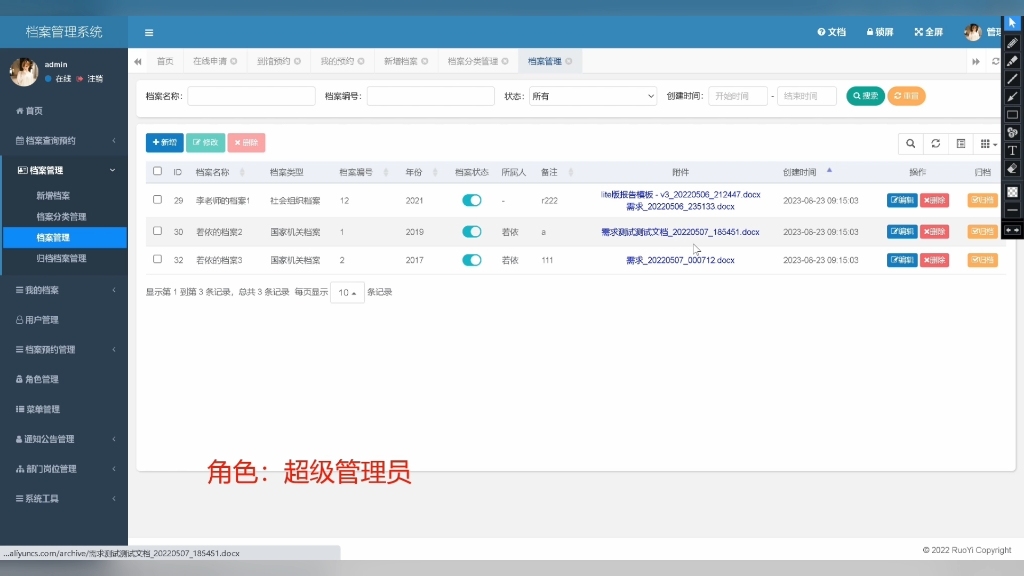
Task: Toggle status switch for 李老师的档案1
Action: (x=472, y=200)
